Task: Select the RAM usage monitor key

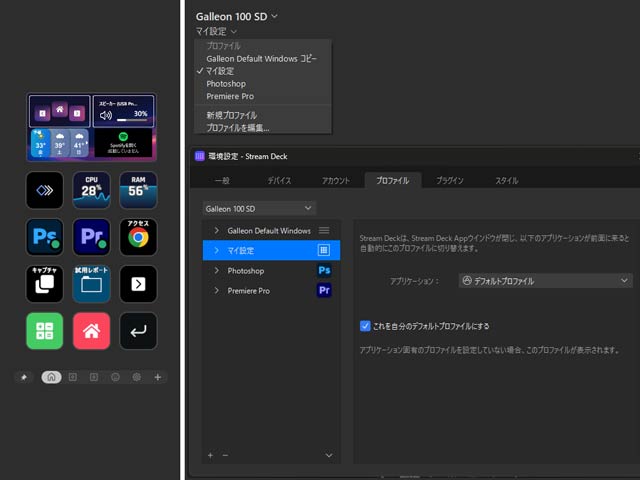Action: (138, 190)
